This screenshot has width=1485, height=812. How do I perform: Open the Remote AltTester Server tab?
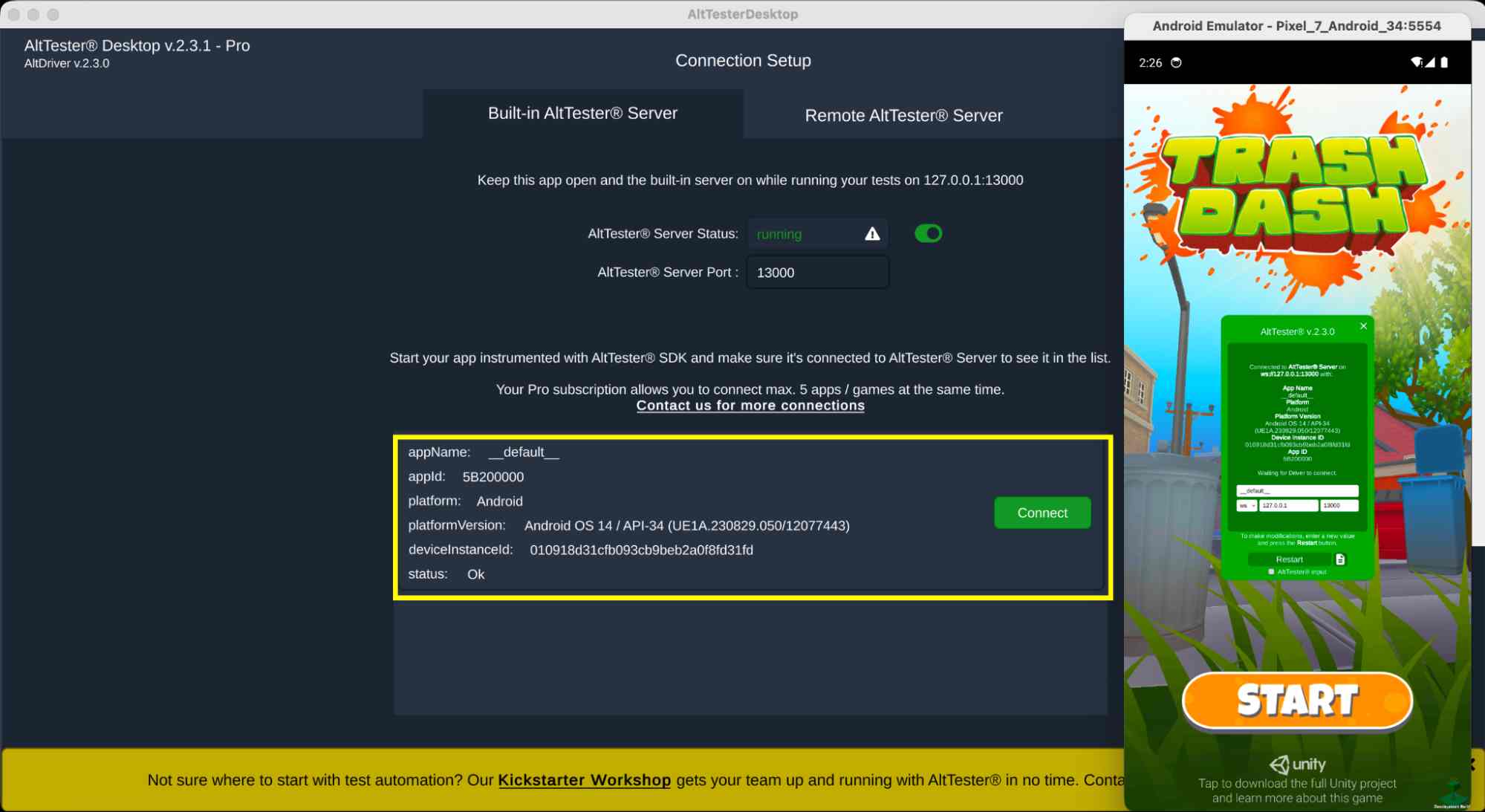pos(903,115)
